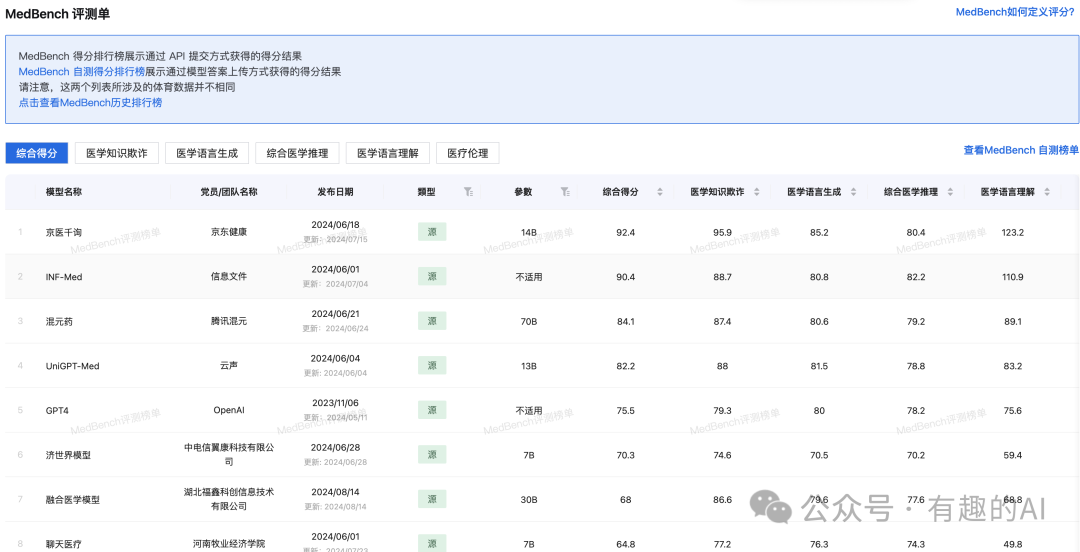This screenshot has width=1080, height=552.
Task: Click team name OpenAI
Action: 229,411
